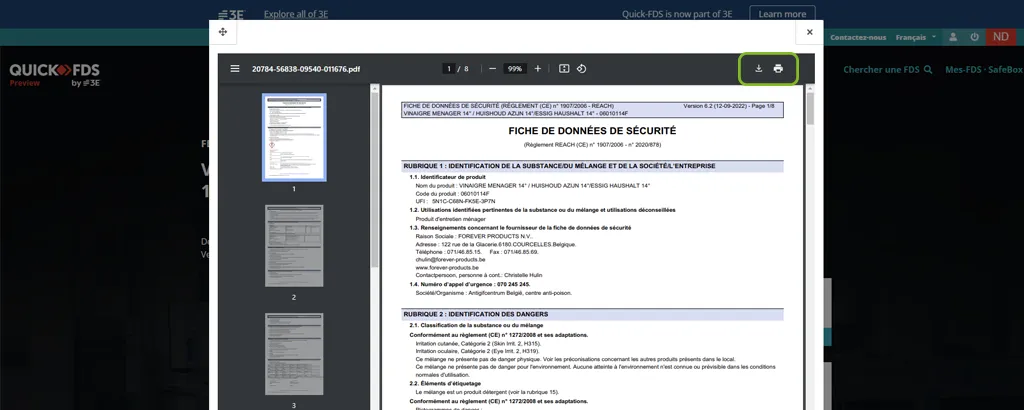Click the 3E logo in top bar
Screen dimensions: 1024x410
click(231, 14)
